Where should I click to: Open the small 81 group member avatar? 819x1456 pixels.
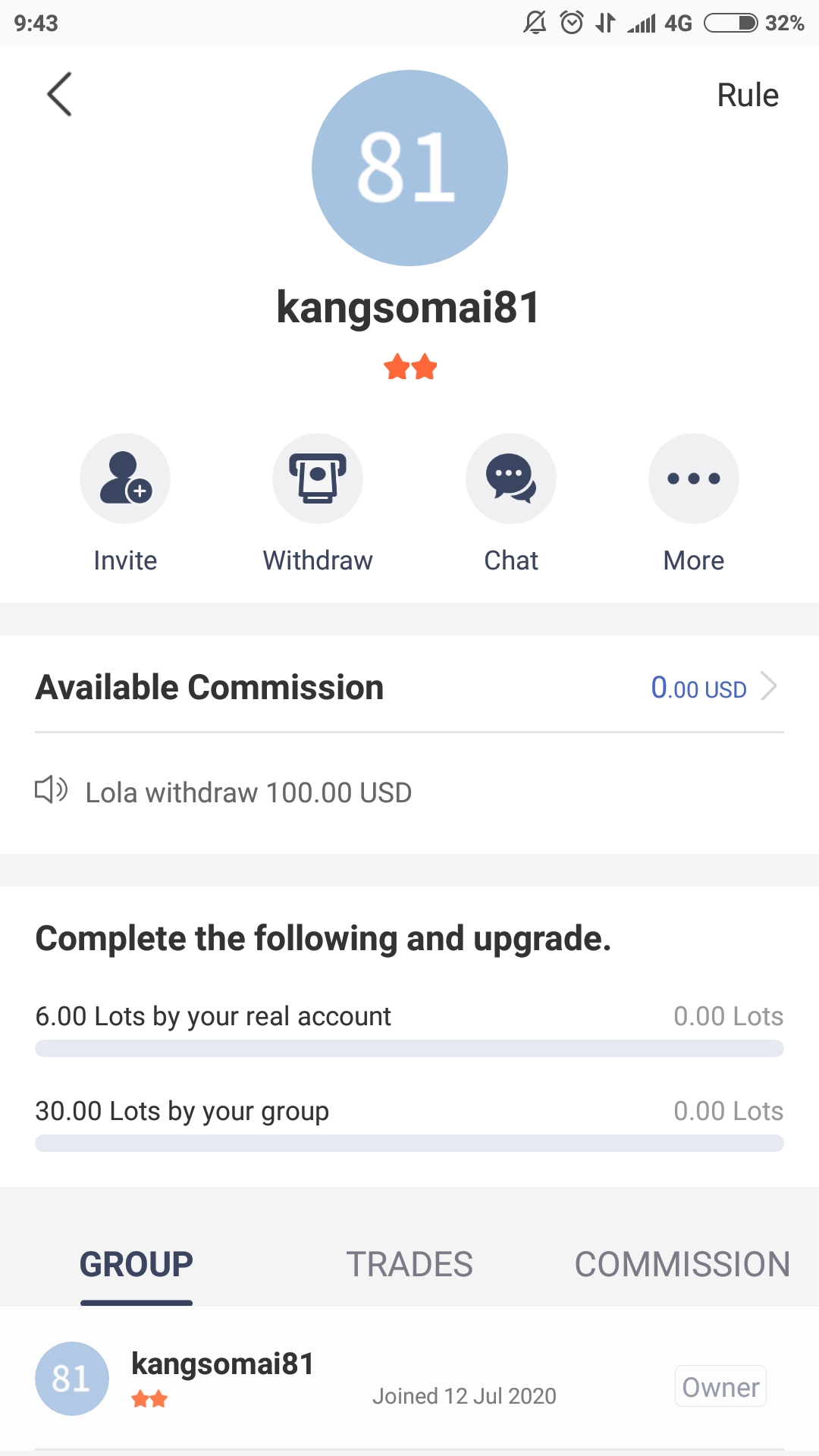point(72,1379)
